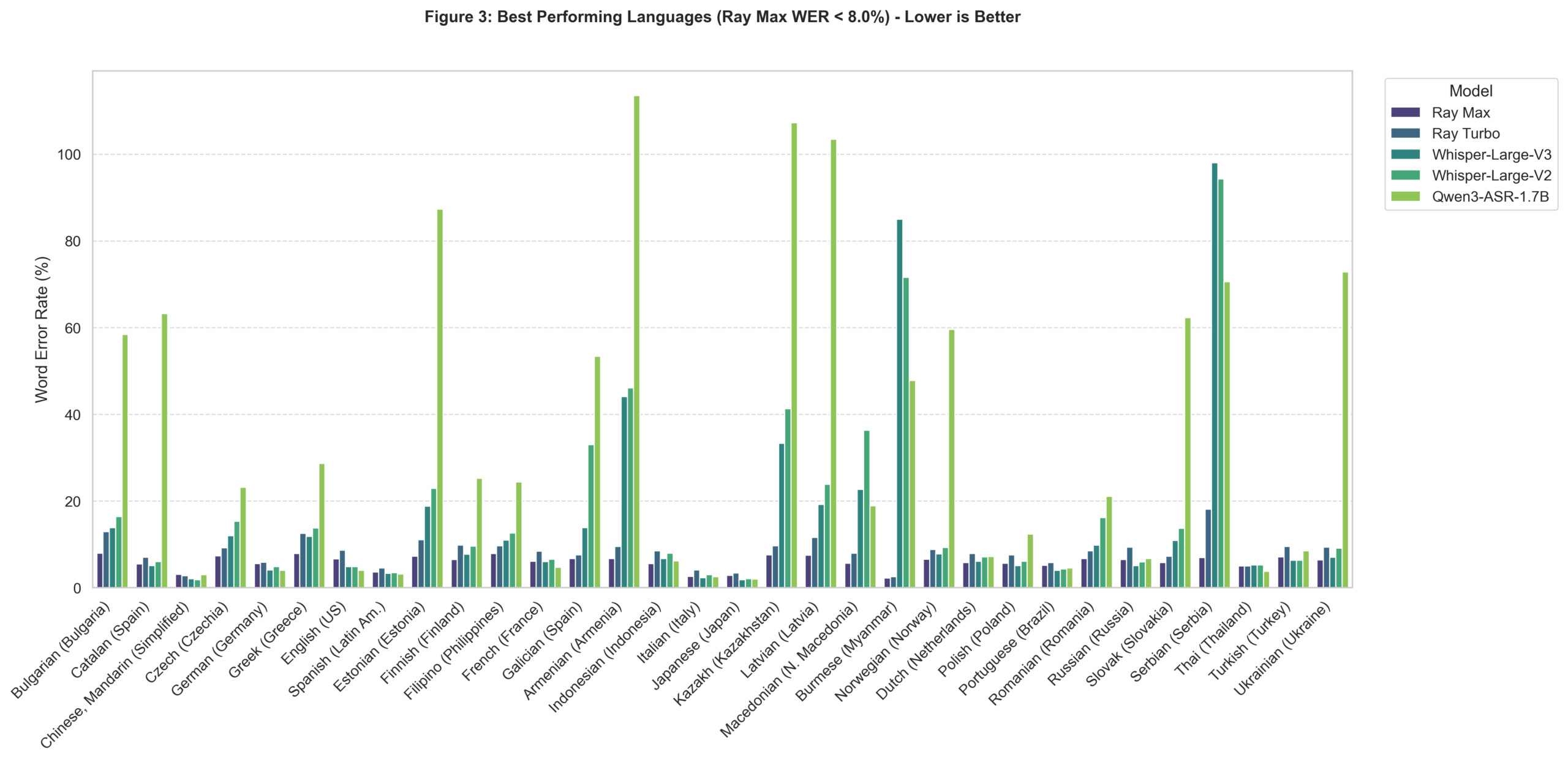Click the Whisper-Large-V3 legend color swatch
This screenshot has width=1568, height=762.
[1404, 154]
